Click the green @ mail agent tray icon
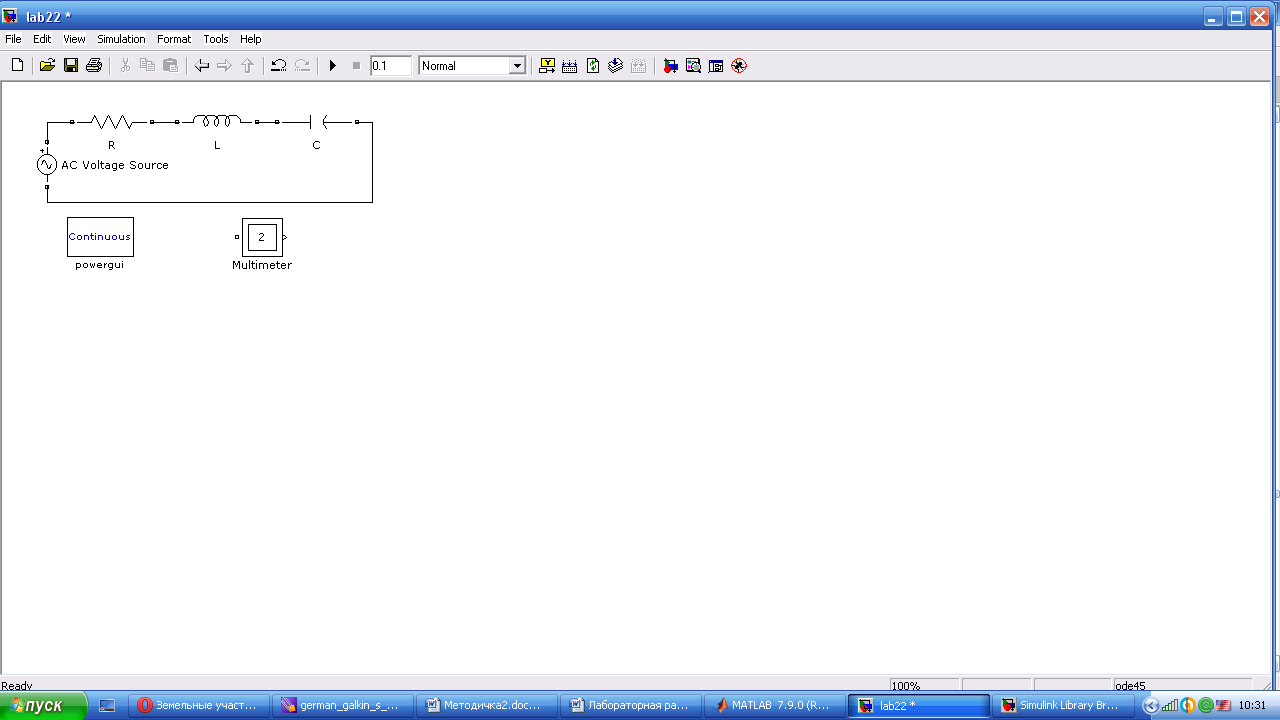Viewport: 1280px width, 720px height. pos(1206,705)
